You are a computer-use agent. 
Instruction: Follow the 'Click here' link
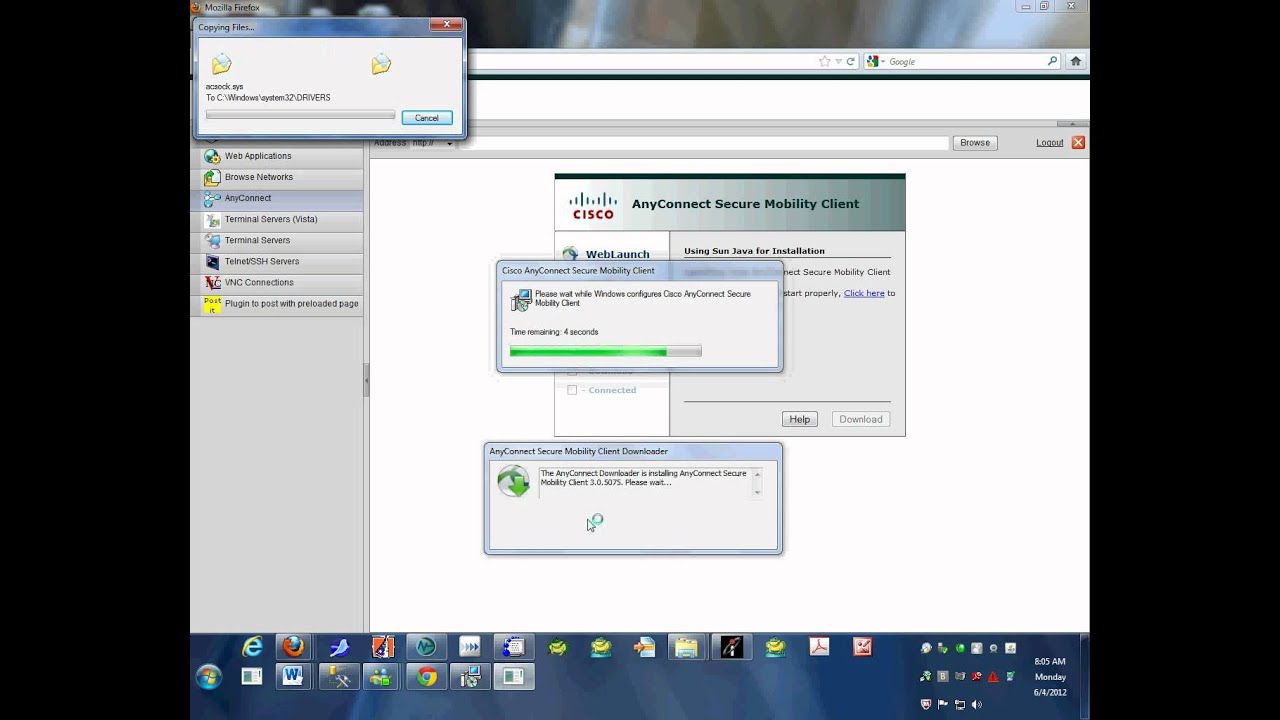point(864,293)
